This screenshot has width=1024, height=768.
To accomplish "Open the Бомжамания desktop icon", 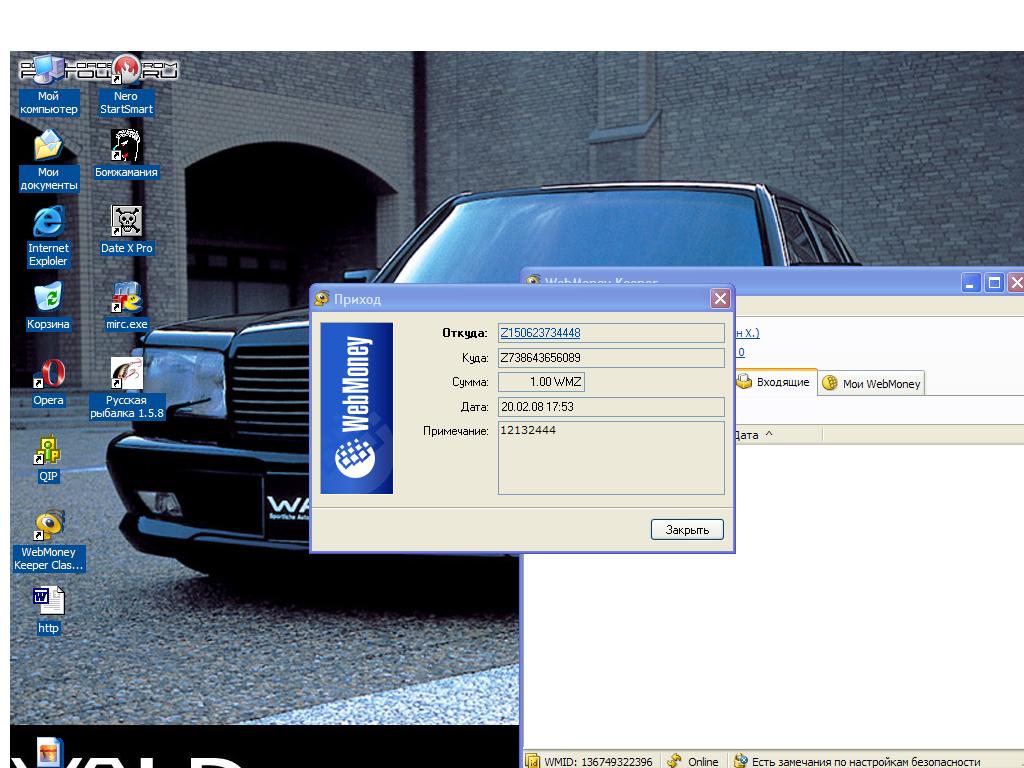I will (126, 147).
